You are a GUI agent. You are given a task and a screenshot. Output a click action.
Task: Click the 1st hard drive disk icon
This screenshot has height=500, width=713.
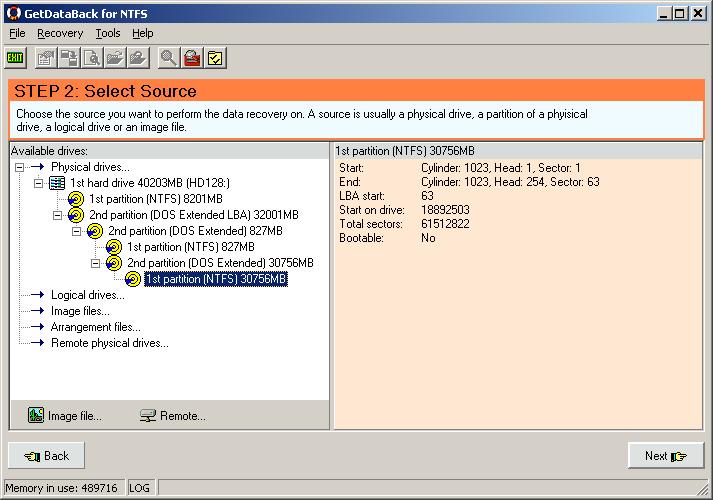[57, 183]
